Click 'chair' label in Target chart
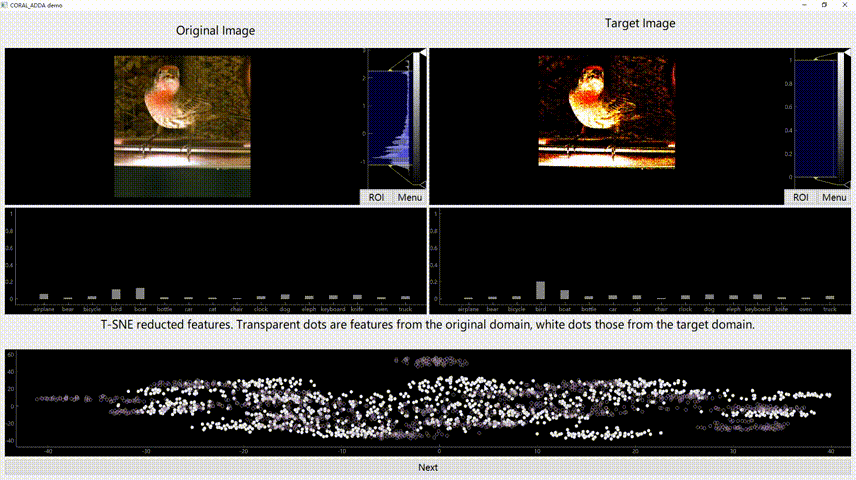Viewport: 856px width, 480px height. 661,309
